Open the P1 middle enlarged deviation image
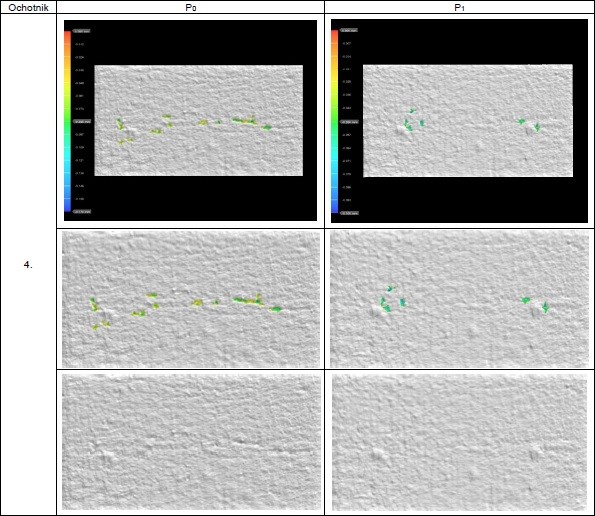 [459, 299]
